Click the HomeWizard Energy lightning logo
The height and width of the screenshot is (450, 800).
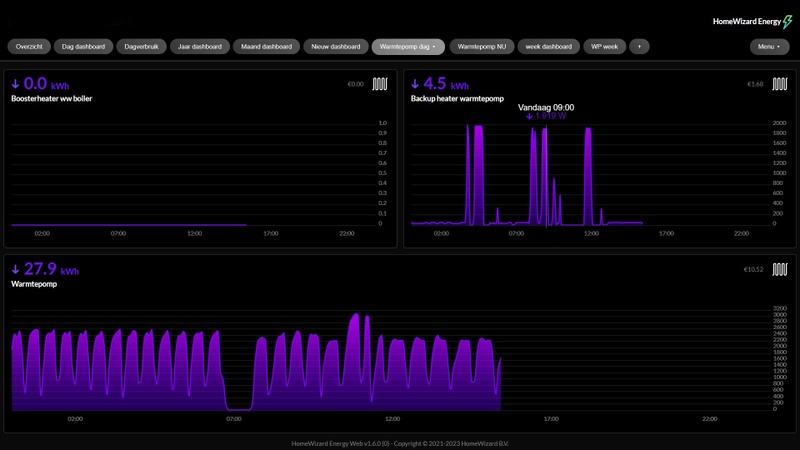(787, 21)
